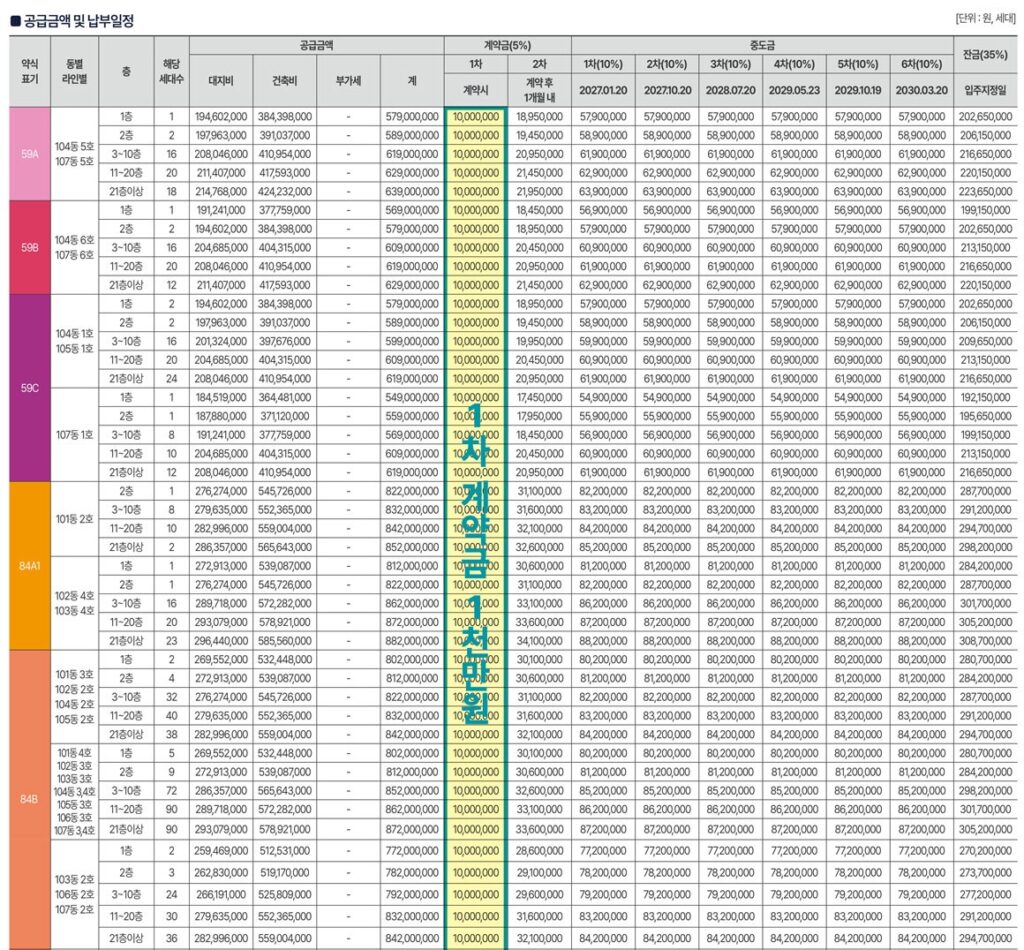Click the total price 559,000,000
The height and width of the screenshot is (950, 1024).
tap(412, 416)
